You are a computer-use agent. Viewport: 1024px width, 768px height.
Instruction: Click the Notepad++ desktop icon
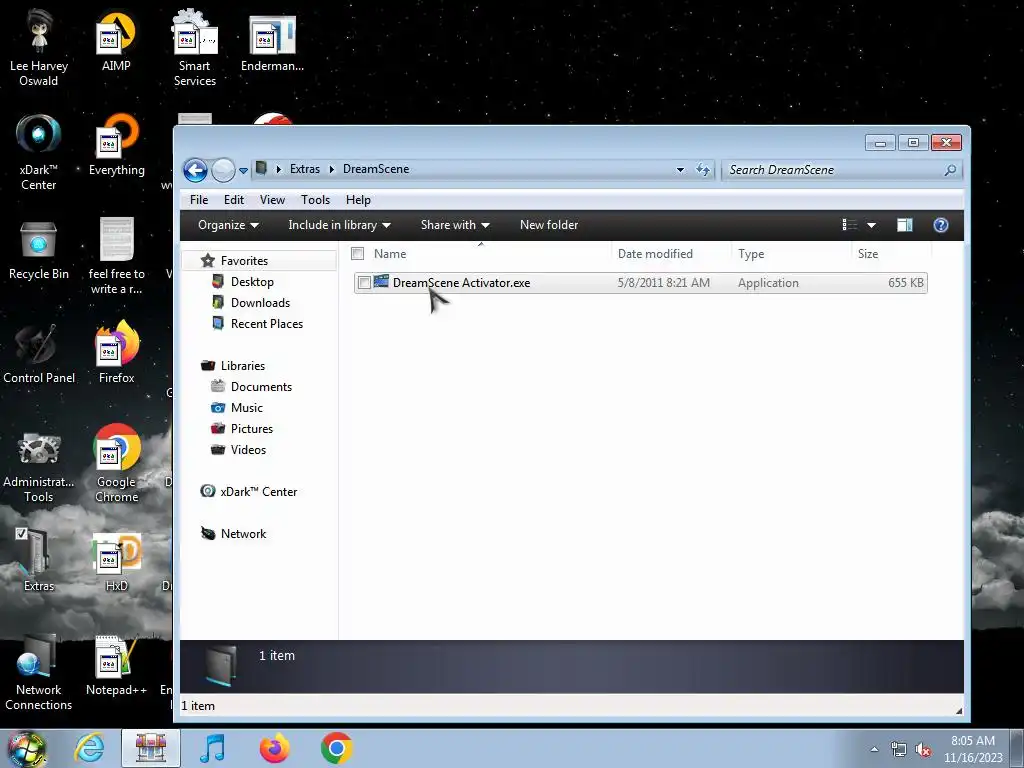click(117, 658)
